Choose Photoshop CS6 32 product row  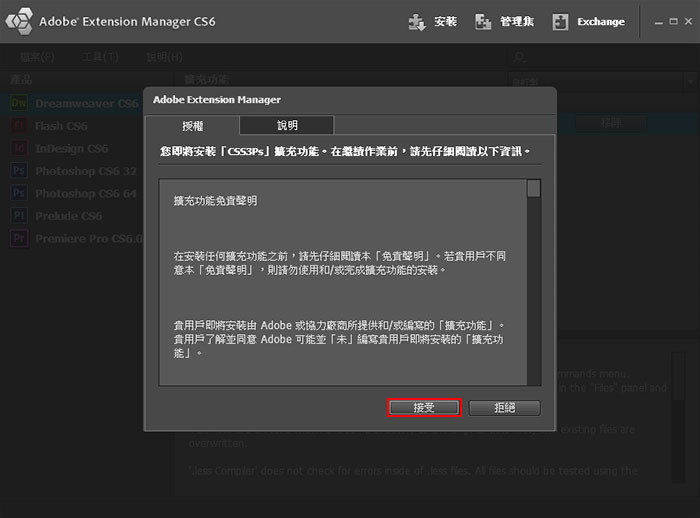(x=72, y=171)
